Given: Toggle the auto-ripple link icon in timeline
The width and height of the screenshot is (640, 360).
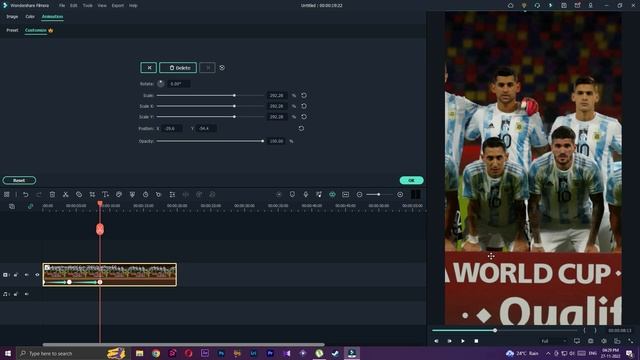Looking at the screenshot, I should (30, 207).
